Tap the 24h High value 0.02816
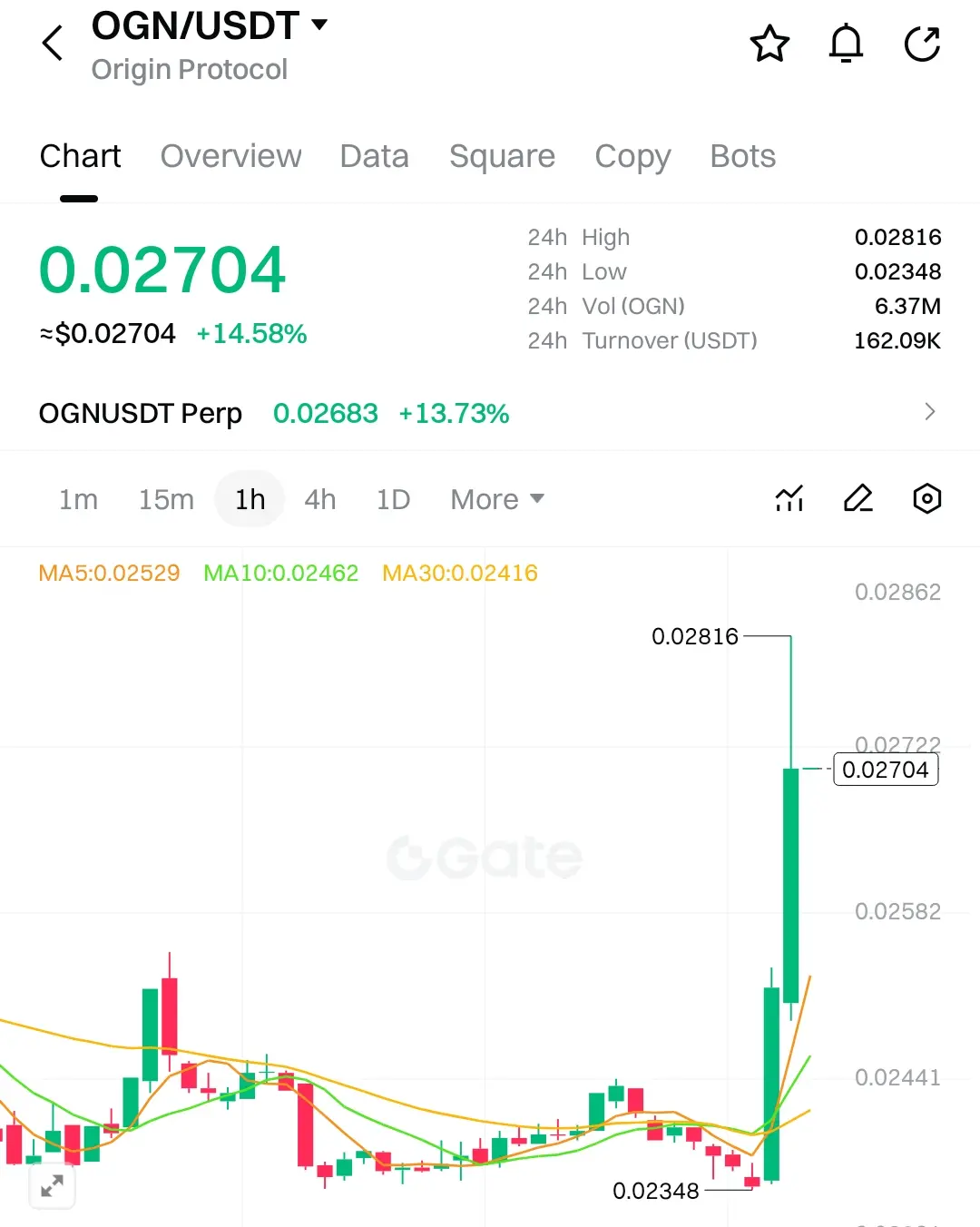The width and height of the screenshot is (980, 1227). [x=897, y=237]
